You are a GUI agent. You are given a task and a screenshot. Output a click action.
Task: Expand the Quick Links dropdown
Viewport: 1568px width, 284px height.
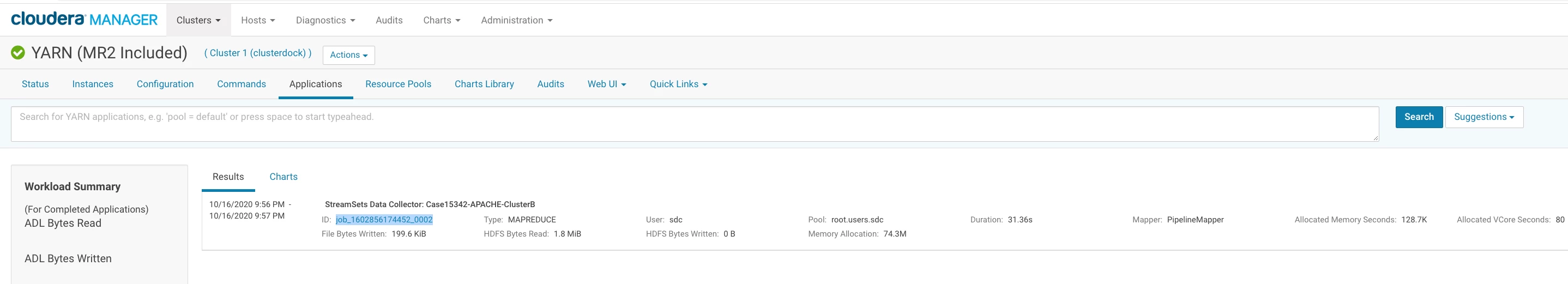click(x=678, y=84)
